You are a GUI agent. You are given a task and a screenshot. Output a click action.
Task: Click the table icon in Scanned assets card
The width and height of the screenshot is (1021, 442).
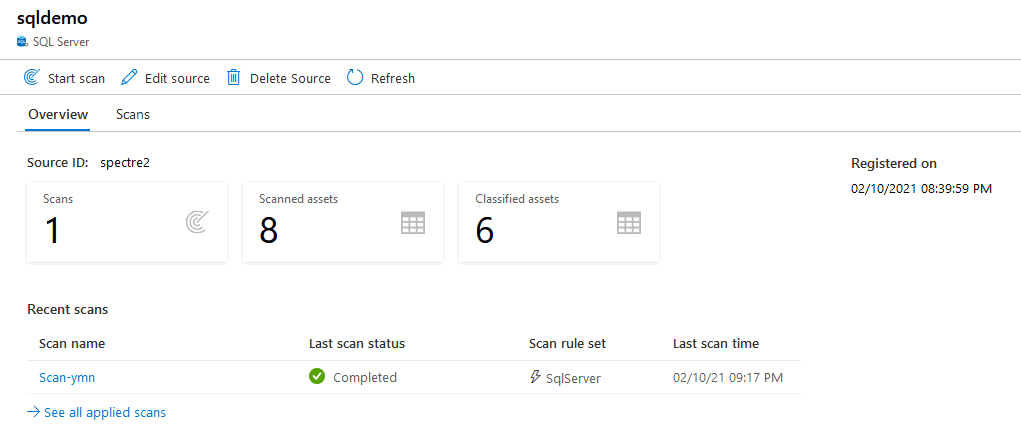point(412,223)
